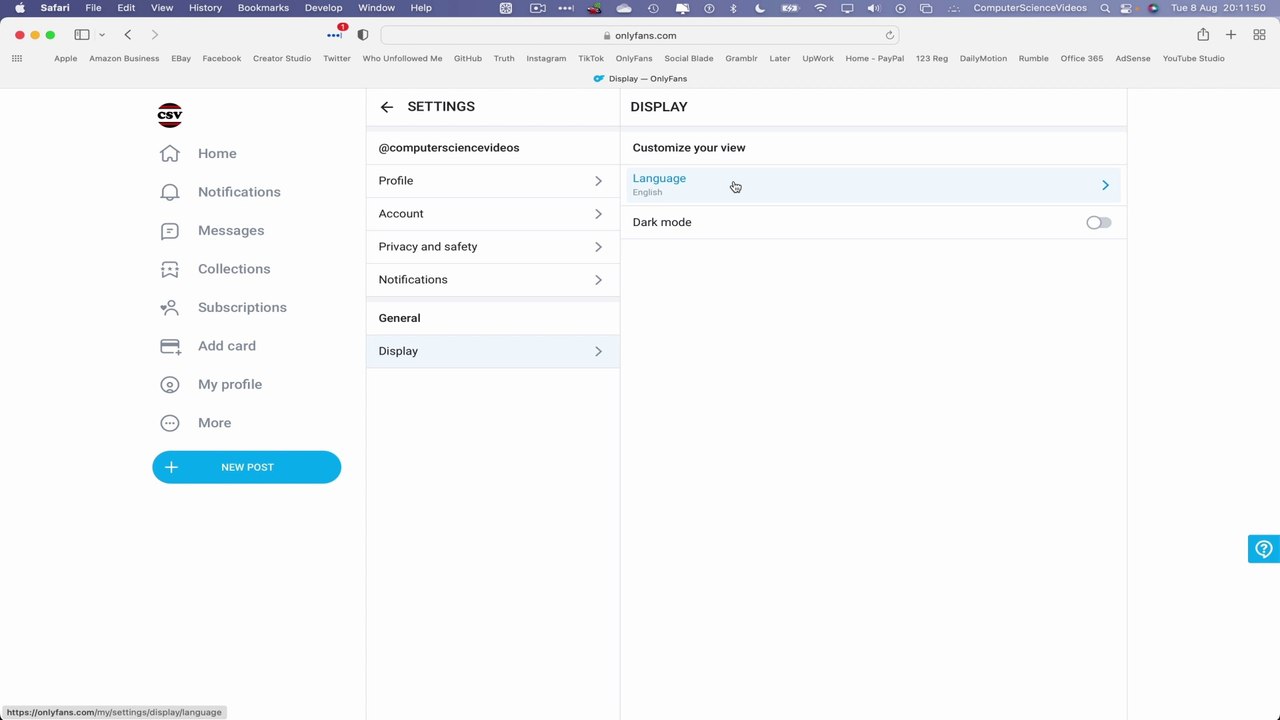This screenshot has height=720, width=1280.
Task: Click the onlyfans.com address bar
Action: pos(640,35)
